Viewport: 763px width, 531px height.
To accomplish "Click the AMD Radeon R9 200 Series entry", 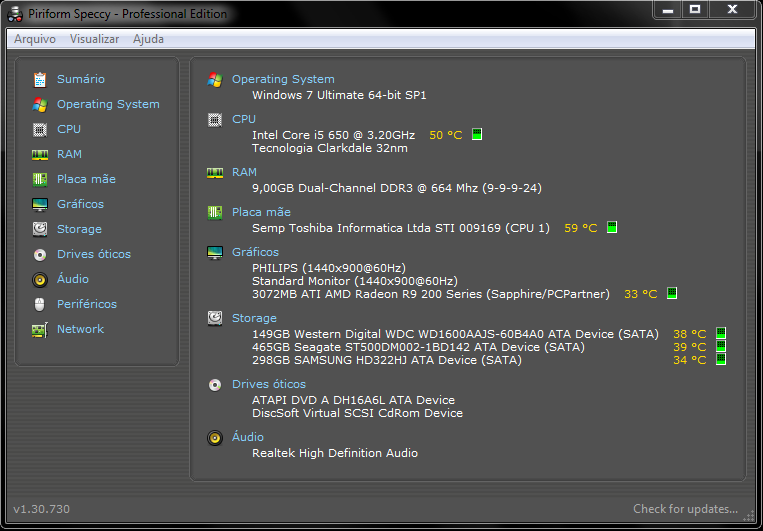I will (x=431, y=294).
